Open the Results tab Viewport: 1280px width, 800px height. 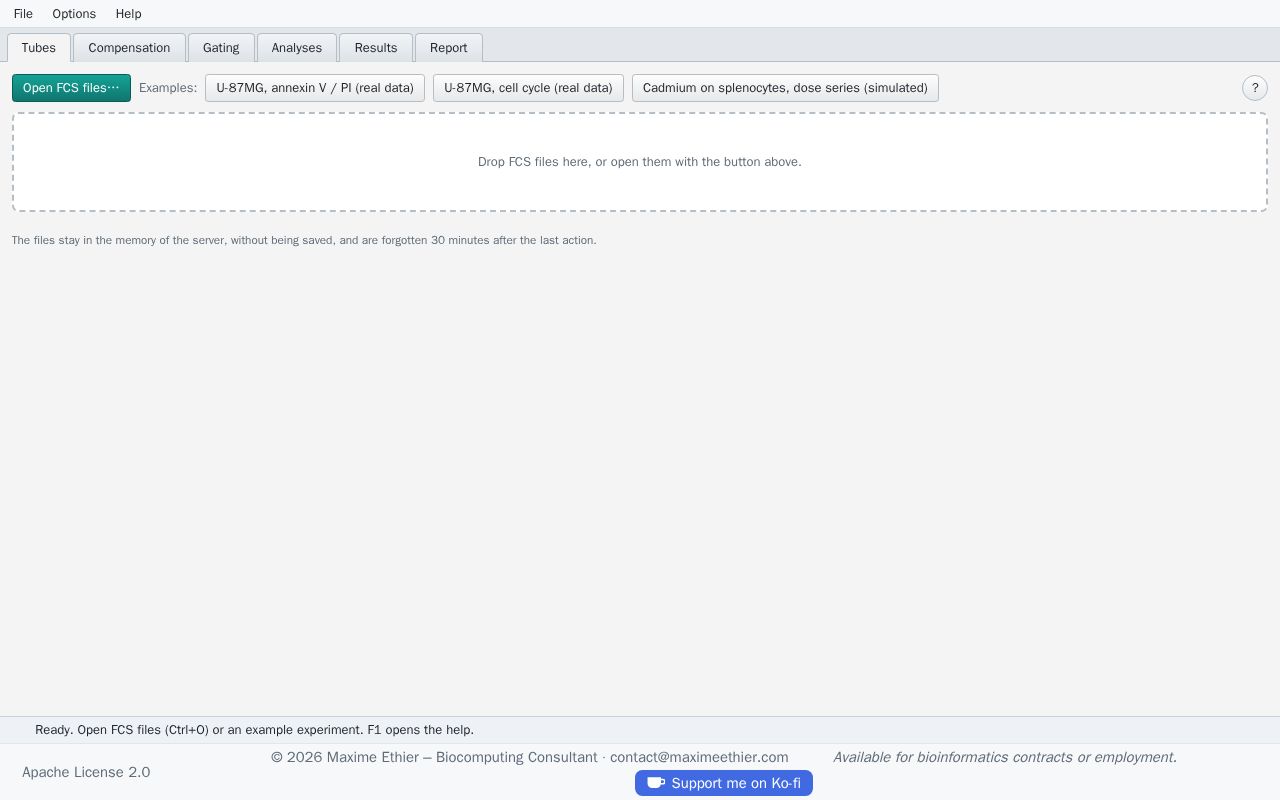(376, 48)
